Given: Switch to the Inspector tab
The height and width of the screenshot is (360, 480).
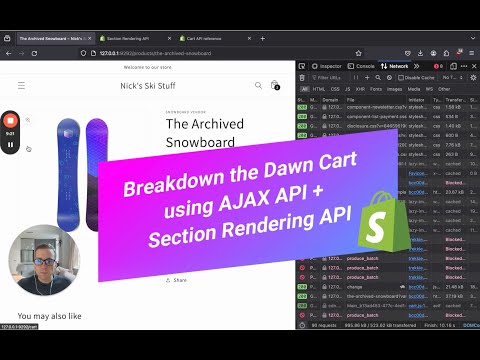Looking at the screenshot, I should (327, 66).
